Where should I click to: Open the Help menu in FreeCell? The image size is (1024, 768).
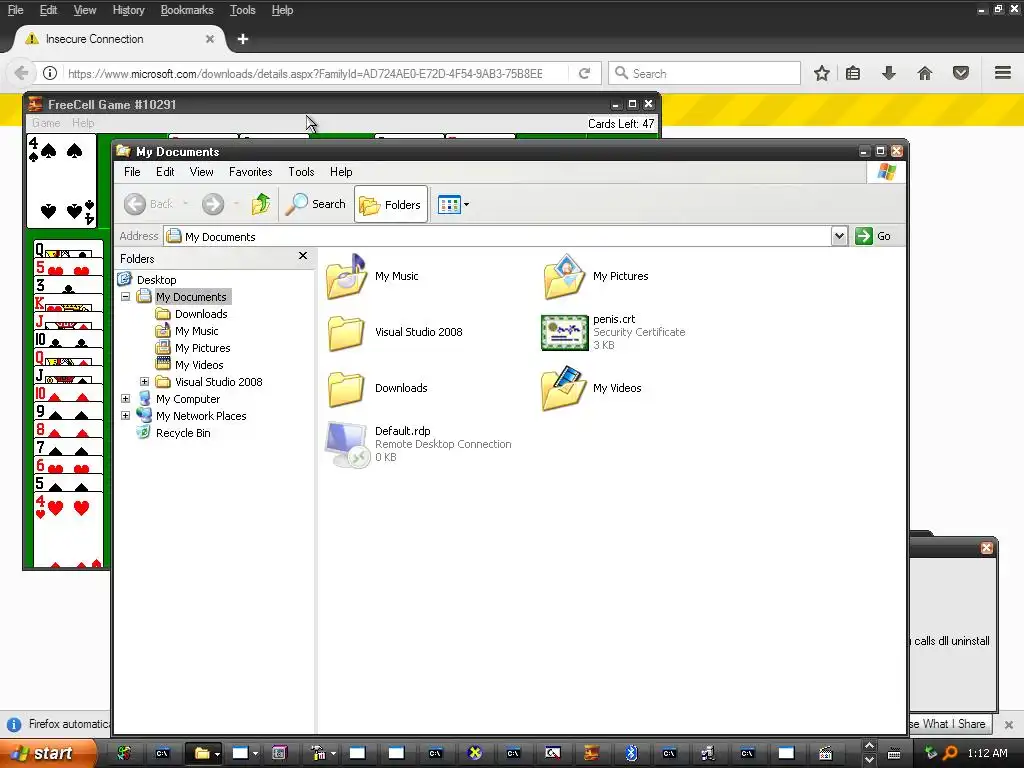pyautogui.click(x=83, y=123)
